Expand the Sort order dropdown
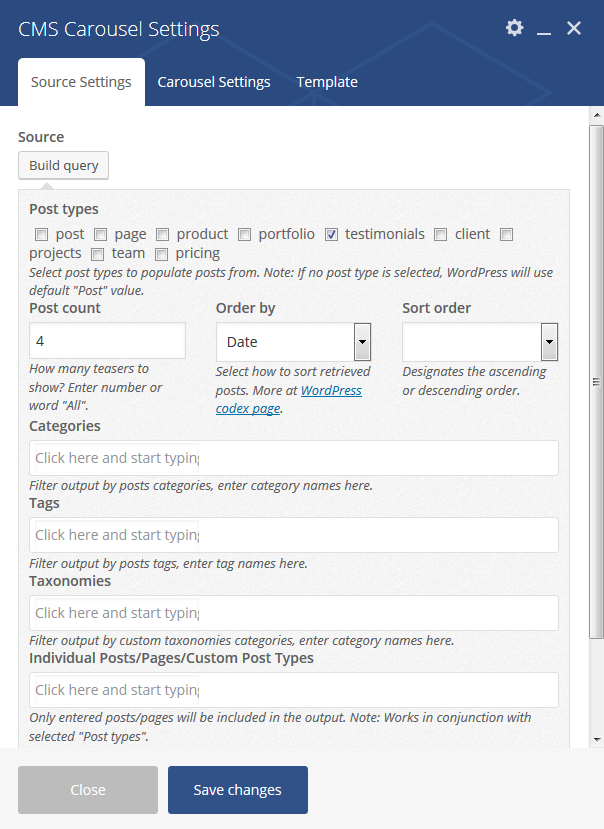The height and width of the screenshot is (829, 604). point(480,342)
